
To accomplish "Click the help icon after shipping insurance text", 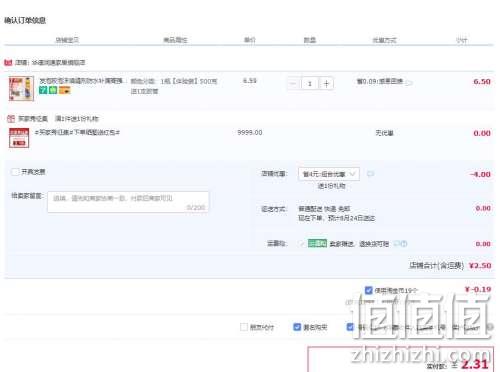I will 404,244.
